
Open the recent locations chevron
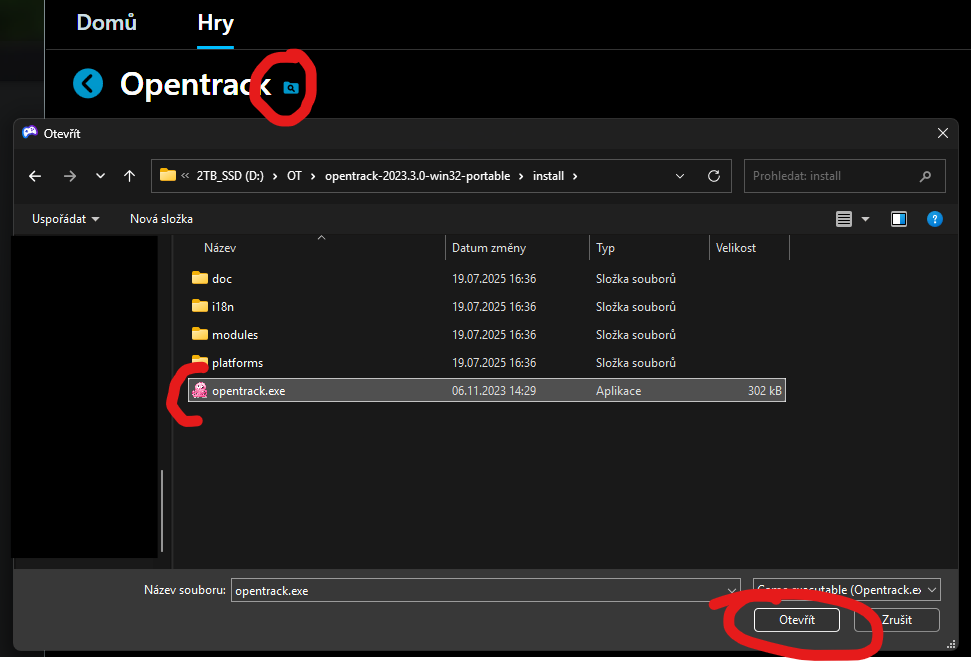(x=100, y=176)
